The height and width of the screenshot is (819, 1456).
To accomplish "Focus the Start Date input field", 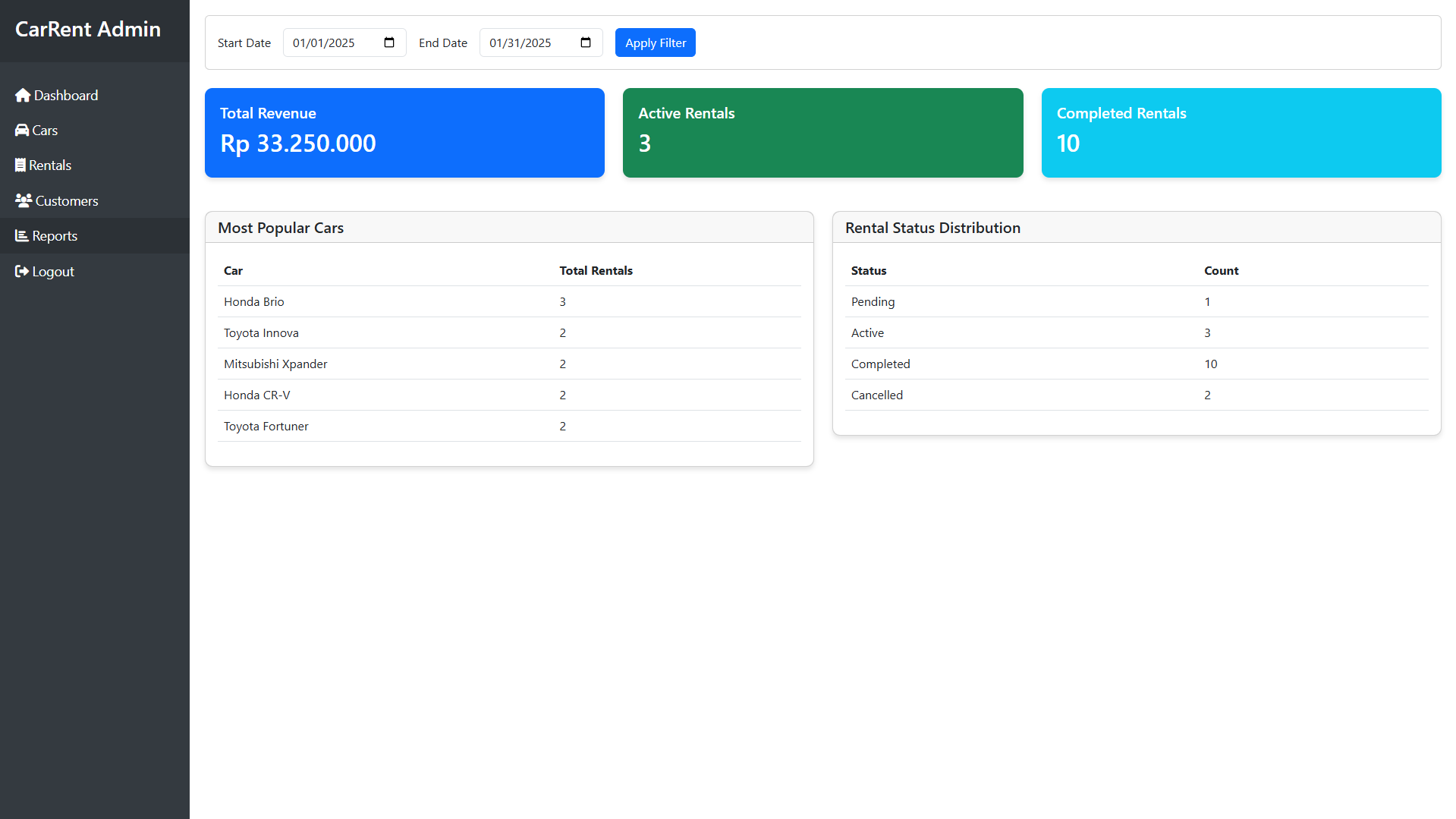I will tap(344, 43).
